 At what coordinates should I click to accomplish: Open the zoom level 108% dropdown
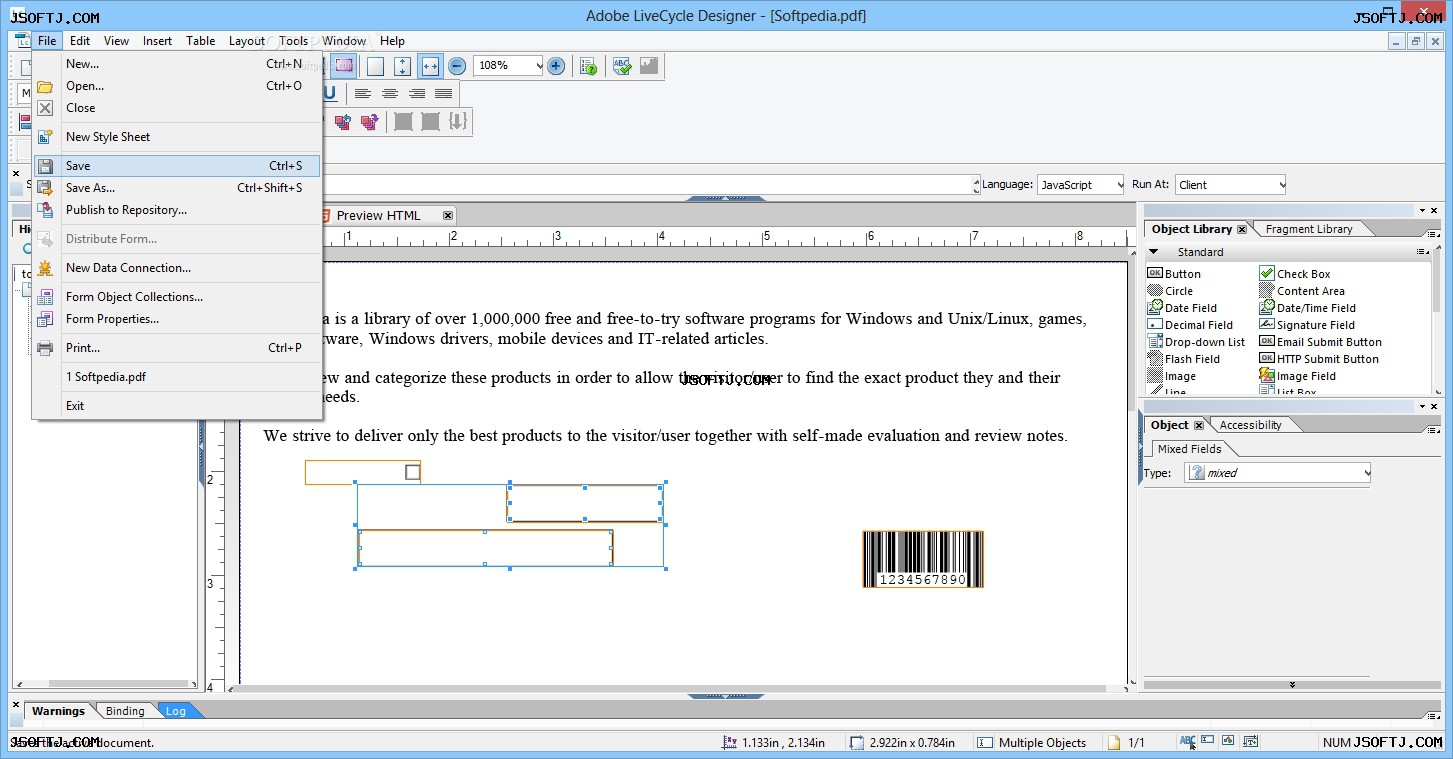point(539,66)
